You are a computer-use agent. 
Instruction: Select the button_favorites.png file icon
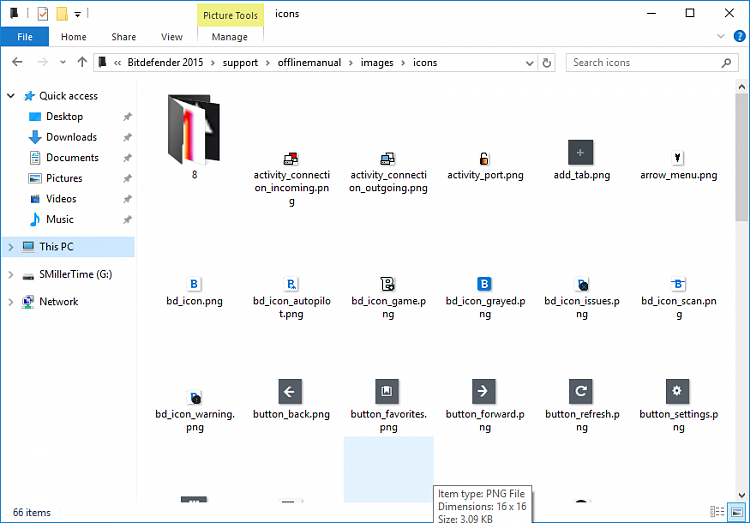click(x=387, y=392)
